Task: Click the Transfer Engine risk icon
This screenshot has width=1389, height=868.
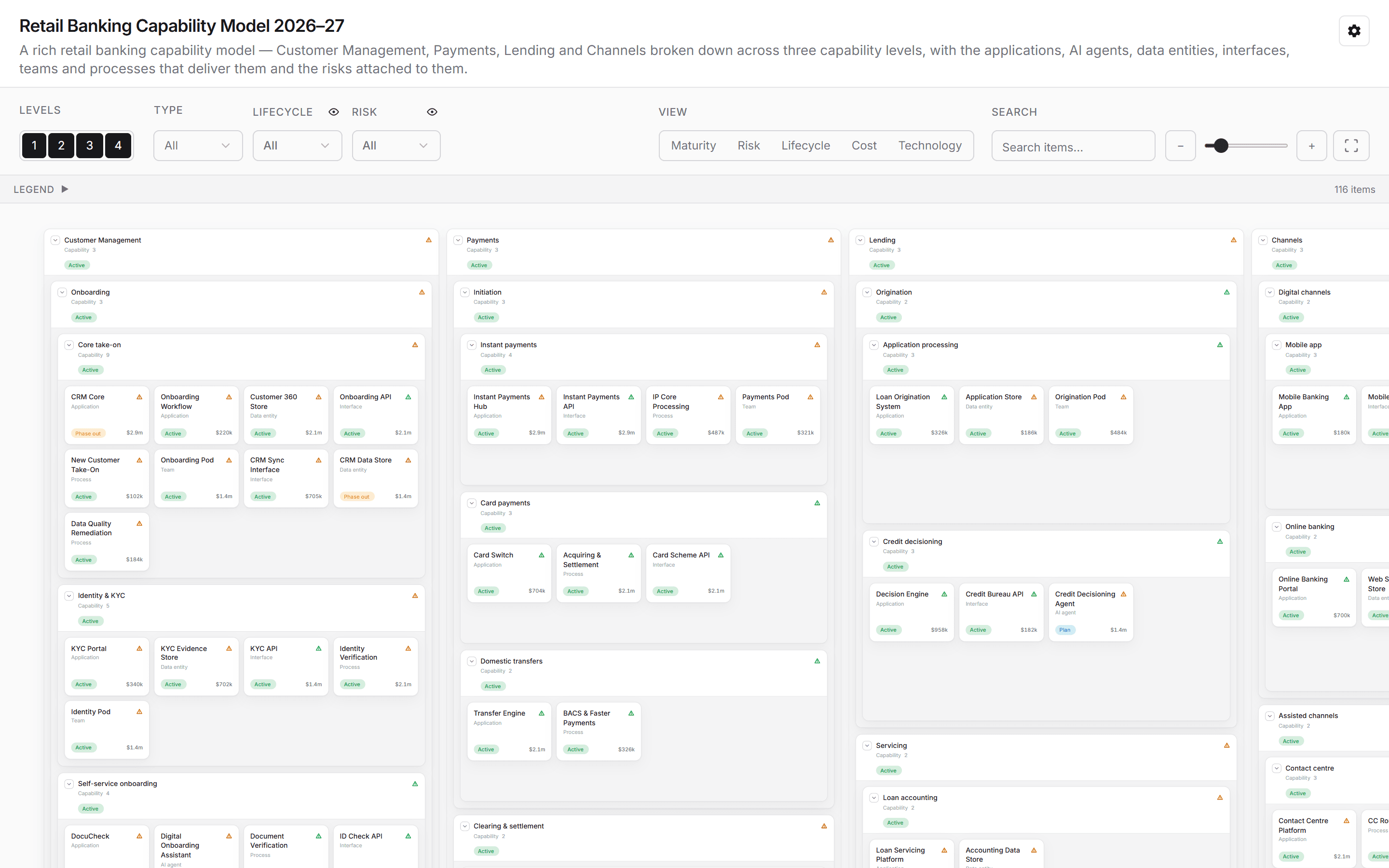Action: 541,714
